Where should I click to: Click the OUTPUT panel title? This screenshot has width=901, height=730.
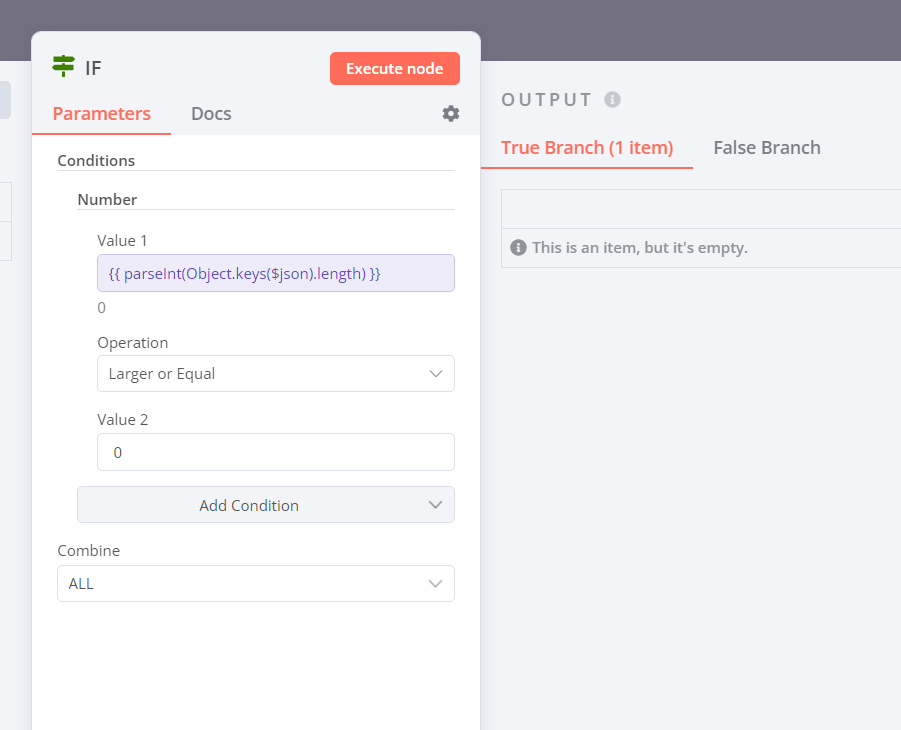pos(547,100)
